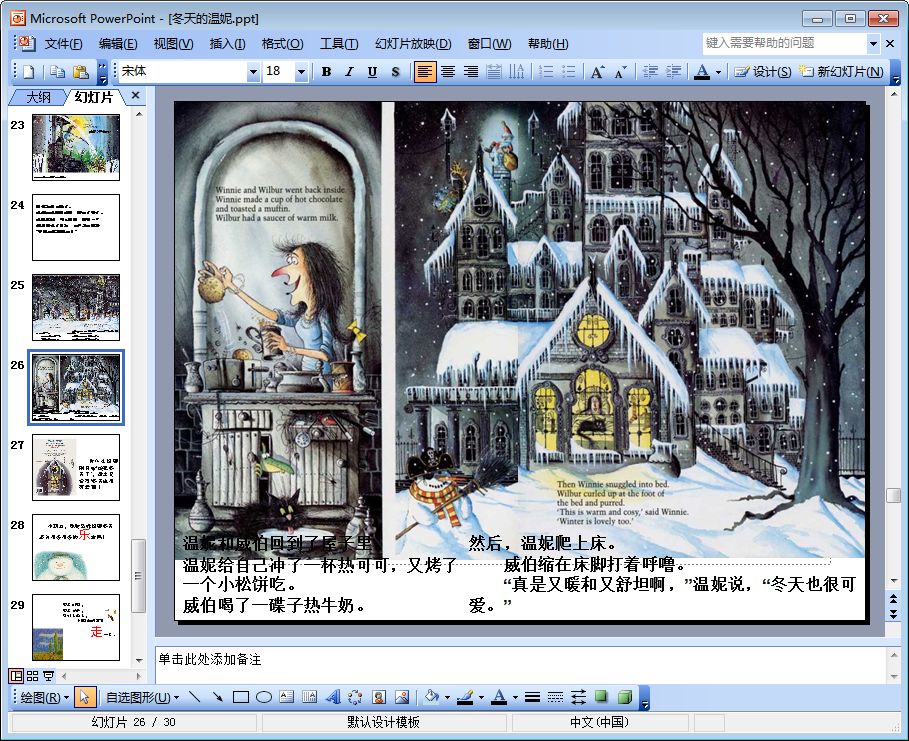Toggle Italic formatting
This screenshot has height=741, width=909.
(x=350, y=72)
